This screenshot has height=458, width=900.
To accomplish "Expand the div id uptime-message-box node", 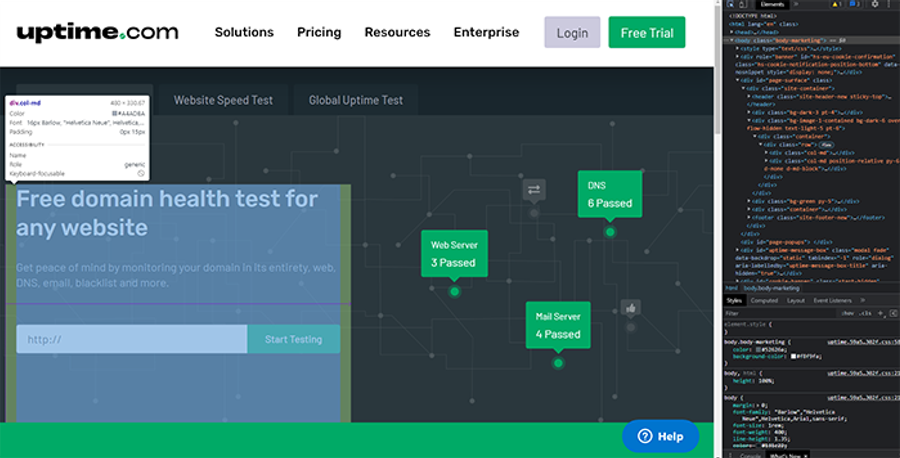I will [738, 250].
